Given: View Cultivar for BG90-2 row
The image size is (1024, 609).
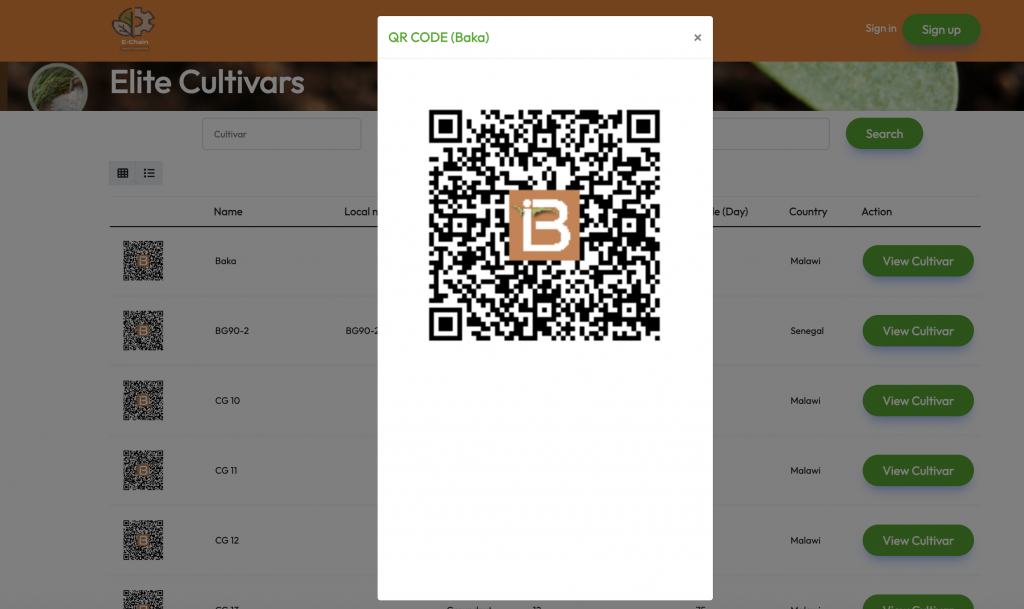Looking at the screenshot, I should click(918, 331).
